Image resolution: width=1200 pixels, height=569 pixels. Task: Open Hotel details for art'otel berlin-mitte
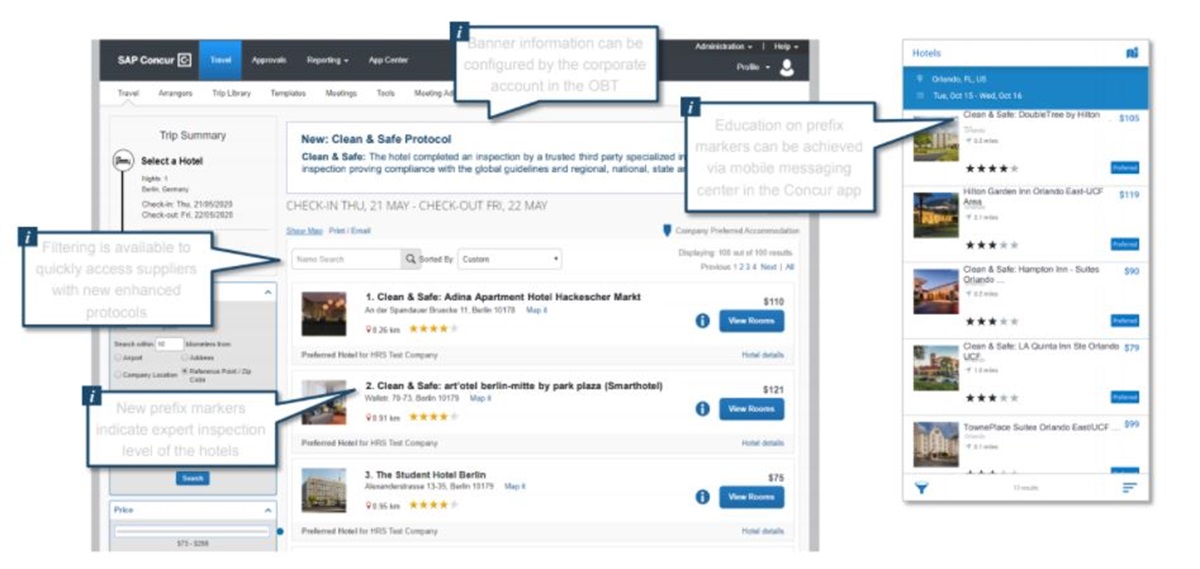coord(763,442)
